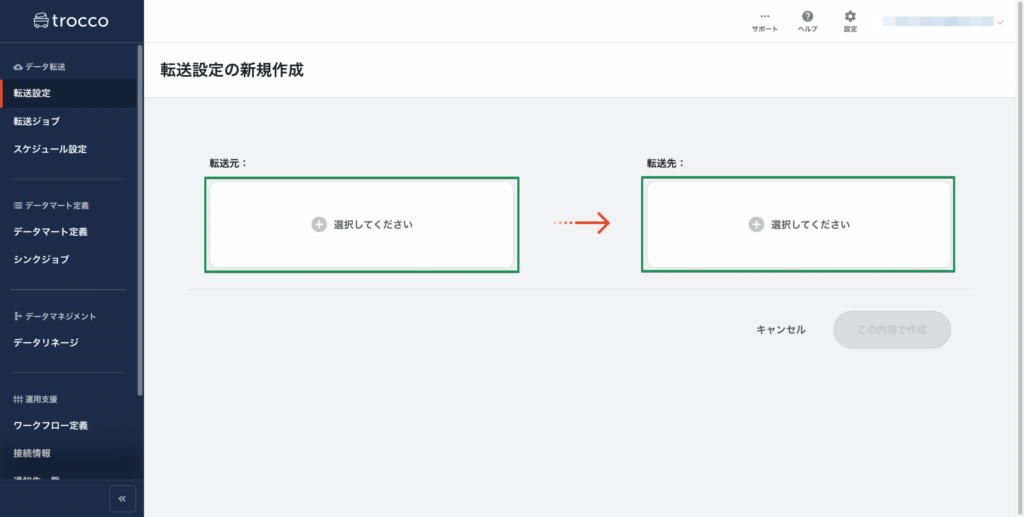Select シンクジョブ in the sidebar
The width and height of the screenshot is (1024, 517).
coord(41,260)
